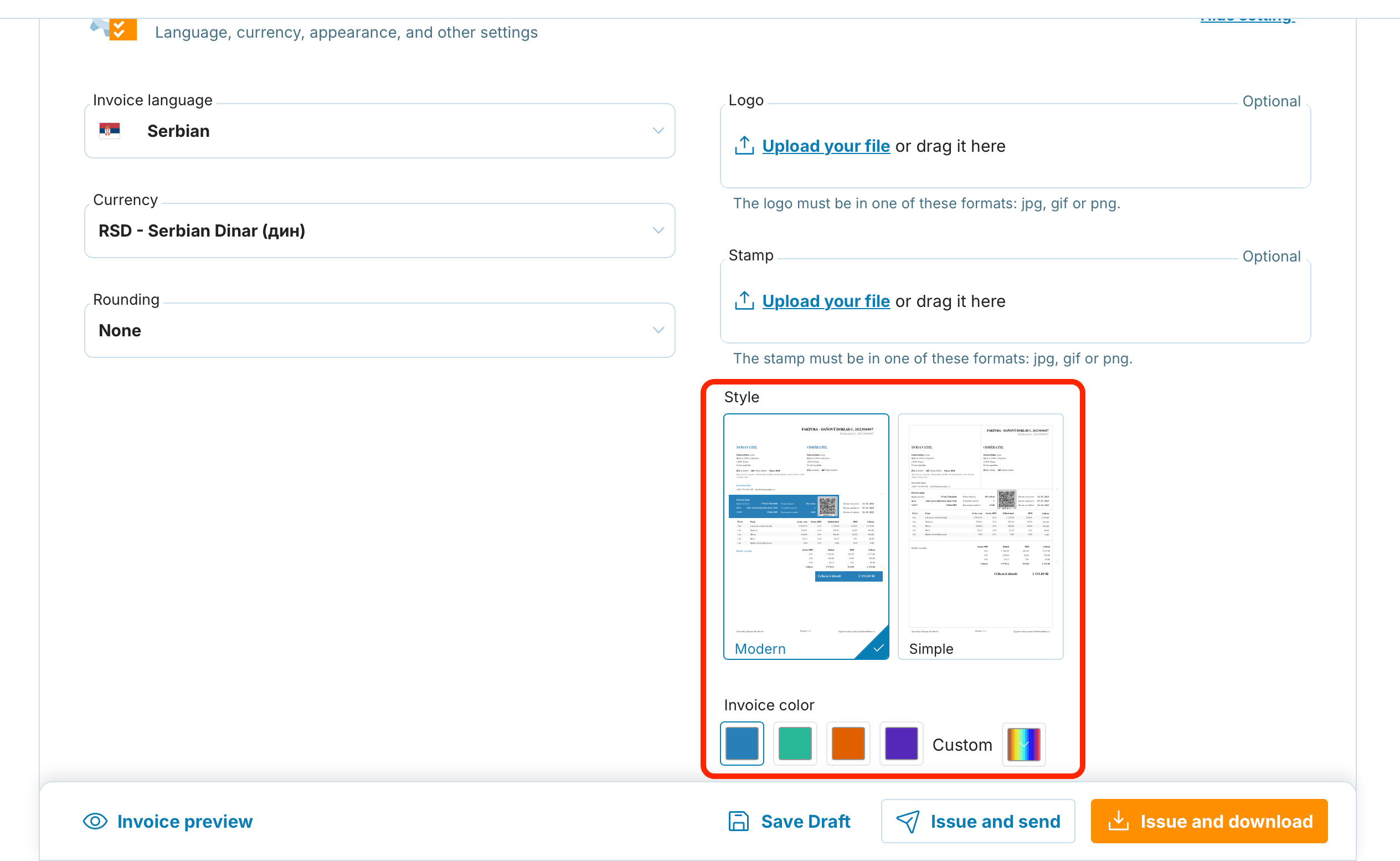Click the Save Draft button
The height and width of the screenshot is (861, 1400).
coord(789,821)
